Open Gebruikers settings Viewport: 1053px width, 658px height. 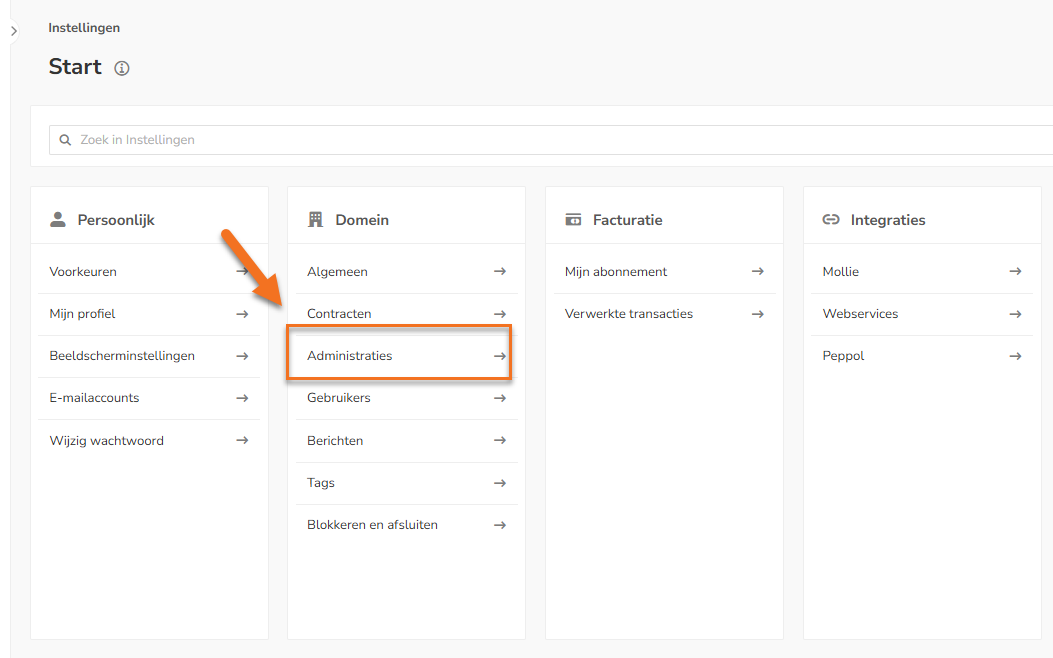[x=406, y=398]
